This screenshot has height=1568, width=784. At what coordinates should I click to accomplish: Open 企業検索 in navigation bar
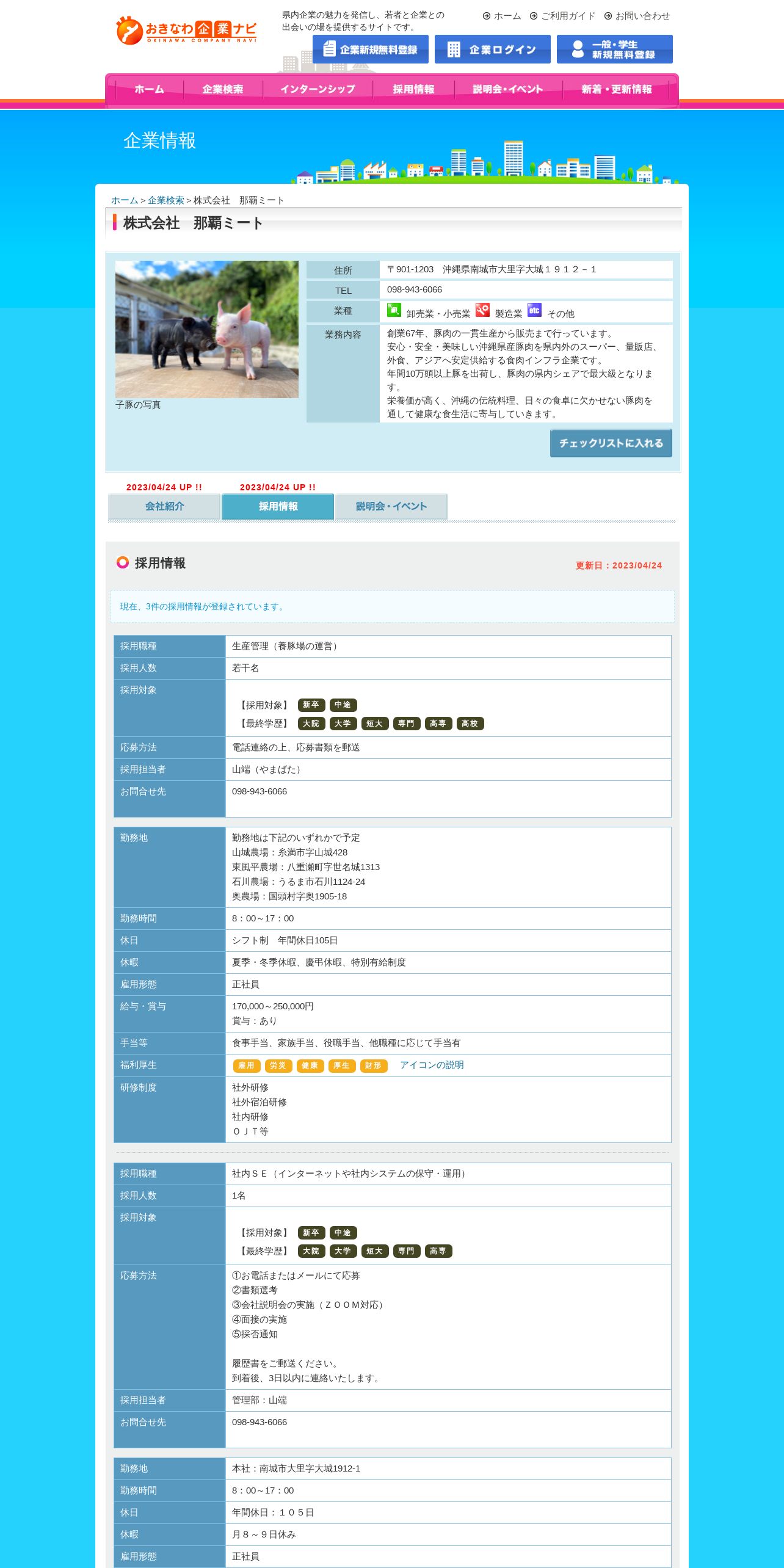click(223, 89)
